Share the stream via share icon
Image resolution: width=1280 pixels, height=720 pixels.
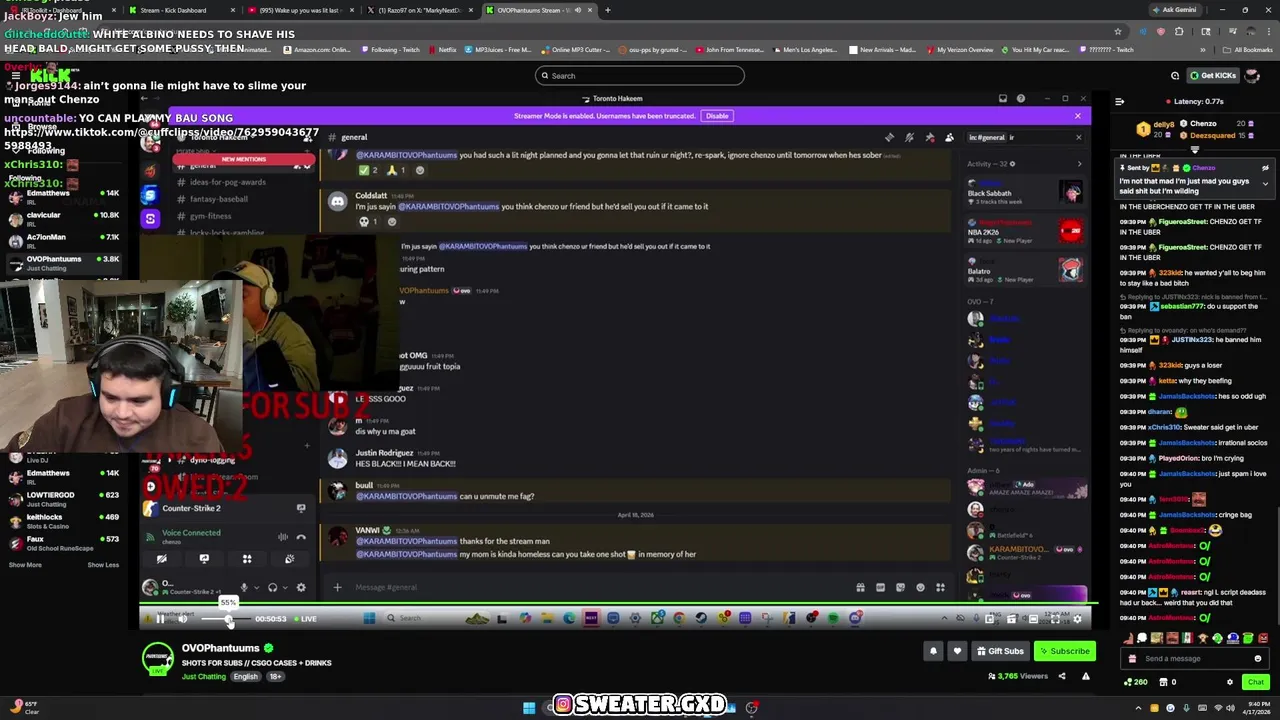(x=1062, y=676)
